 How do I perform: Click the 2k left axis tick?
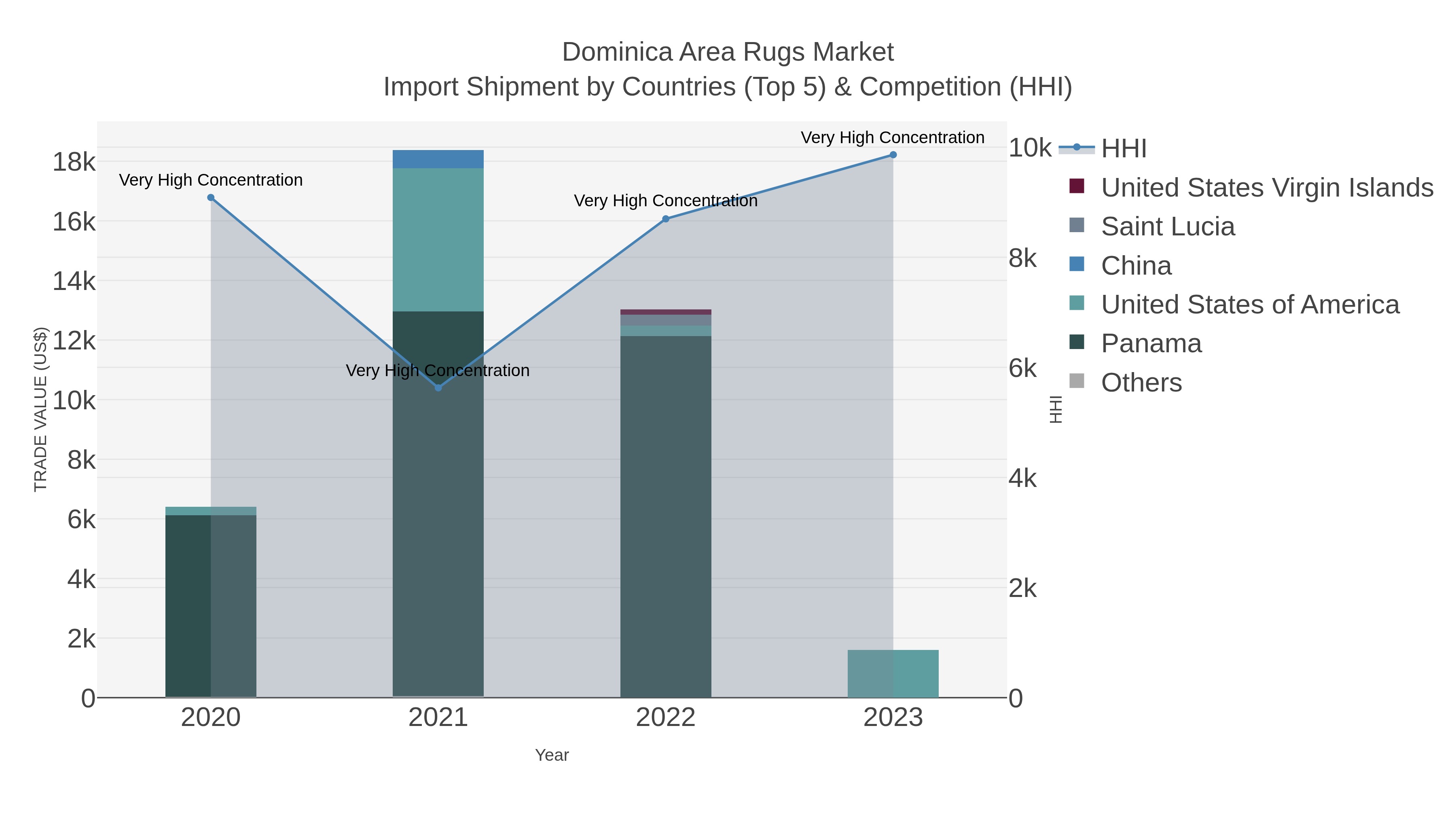coord(81,639)
